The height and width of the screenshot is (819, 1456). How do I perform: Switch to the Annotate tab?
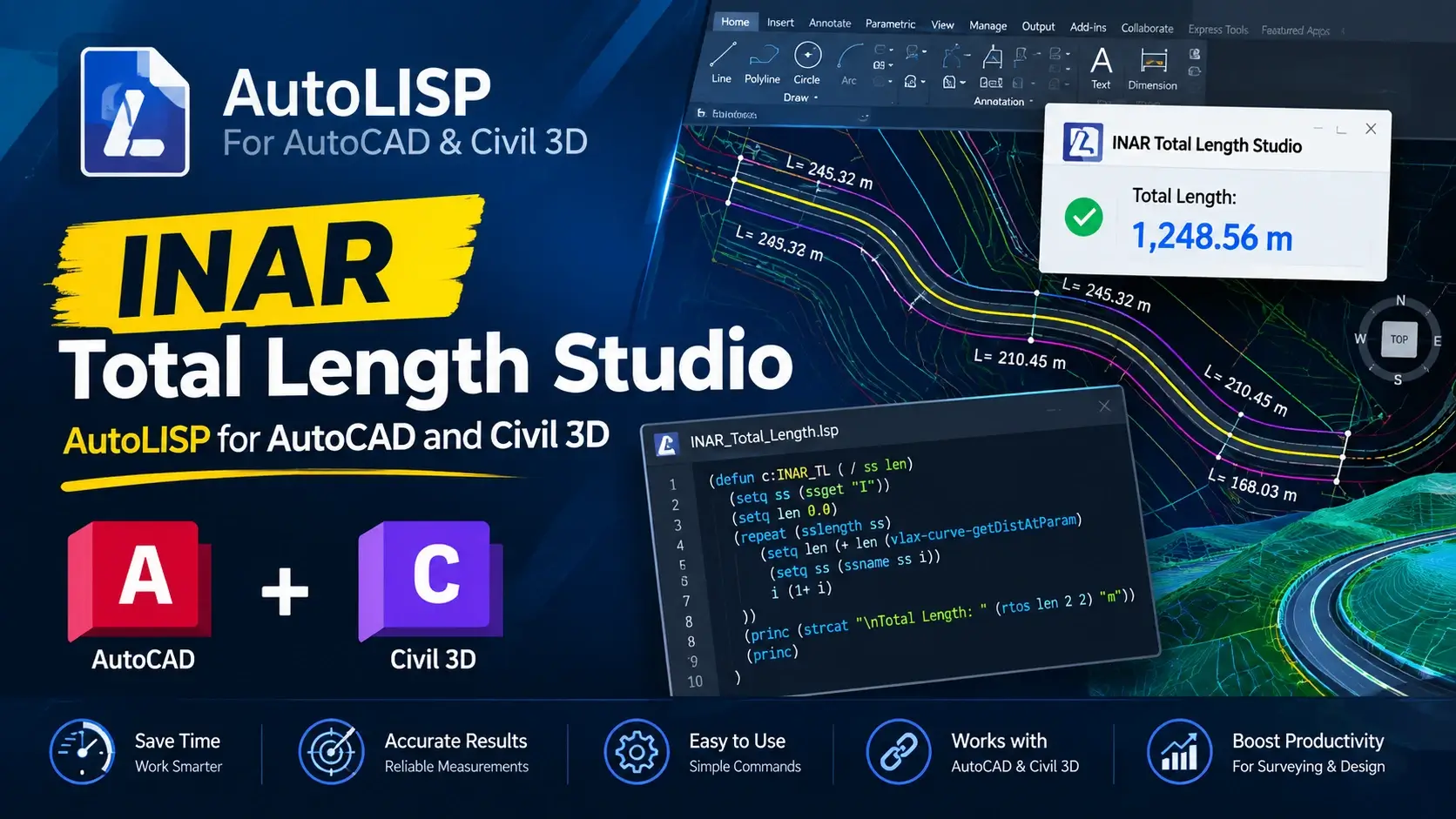click(x=830, y=23)
